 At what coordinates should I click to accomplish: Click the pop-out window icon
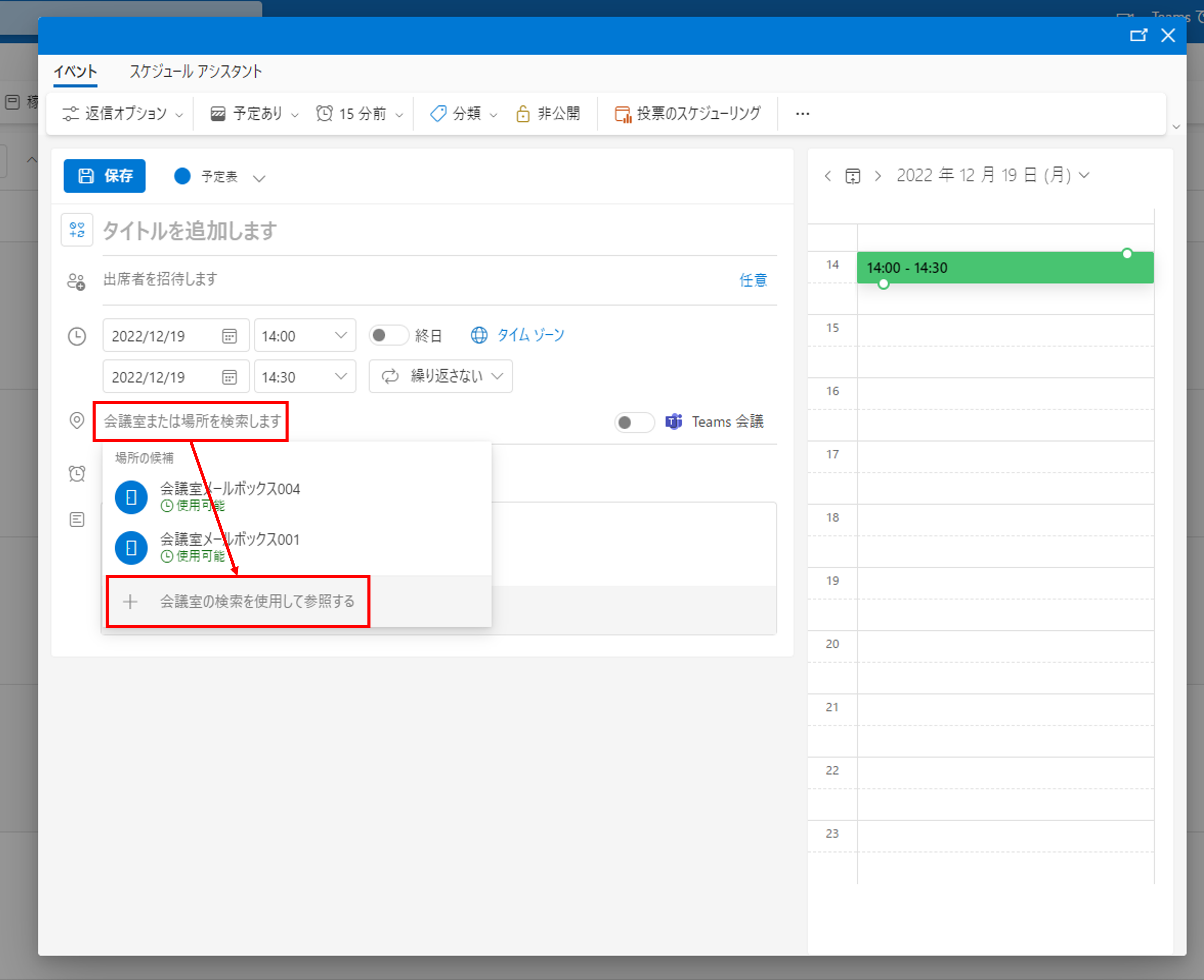1138,35
